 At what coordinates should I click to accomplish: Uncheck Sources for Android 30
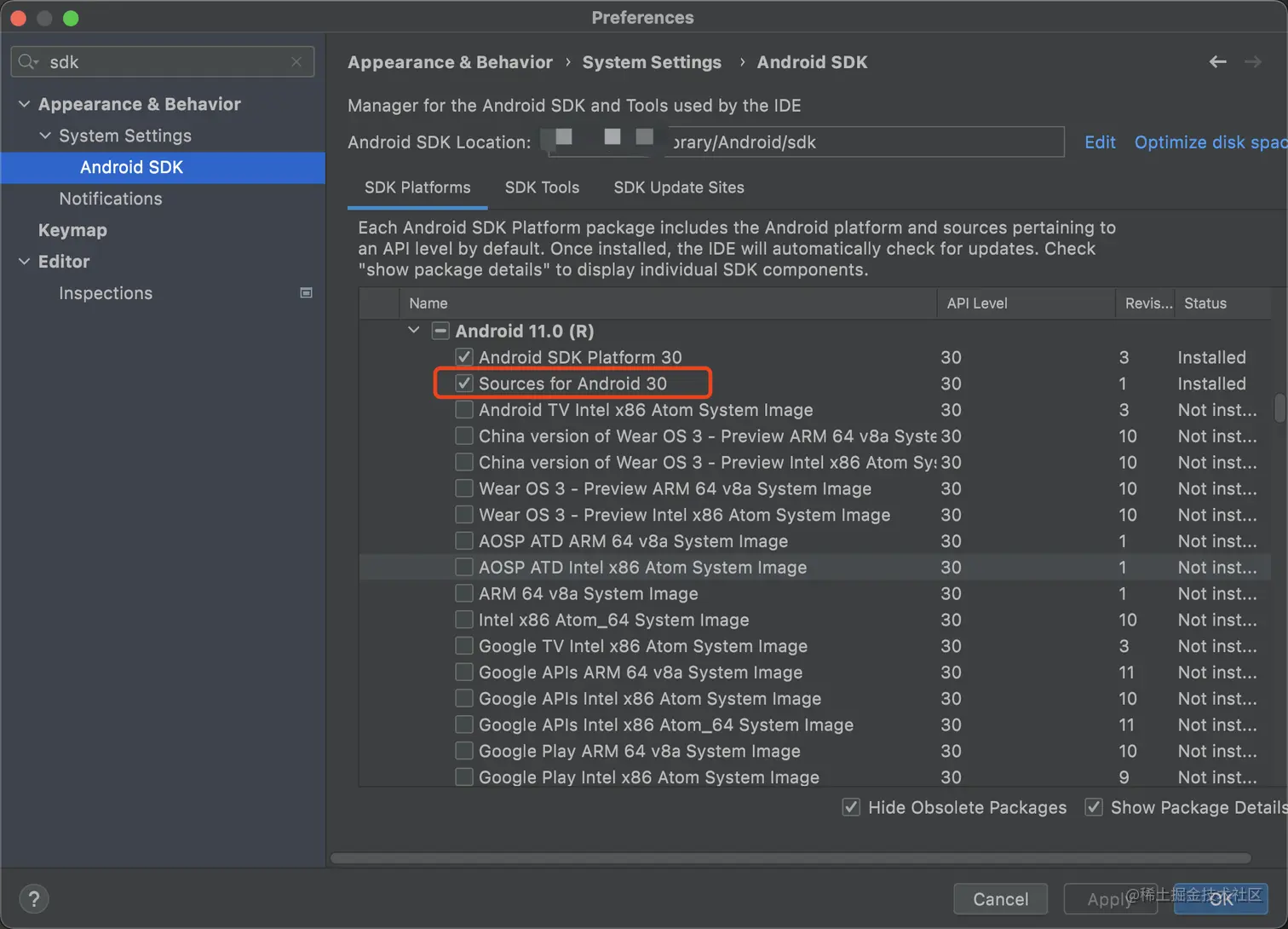[x=464, y=384]
